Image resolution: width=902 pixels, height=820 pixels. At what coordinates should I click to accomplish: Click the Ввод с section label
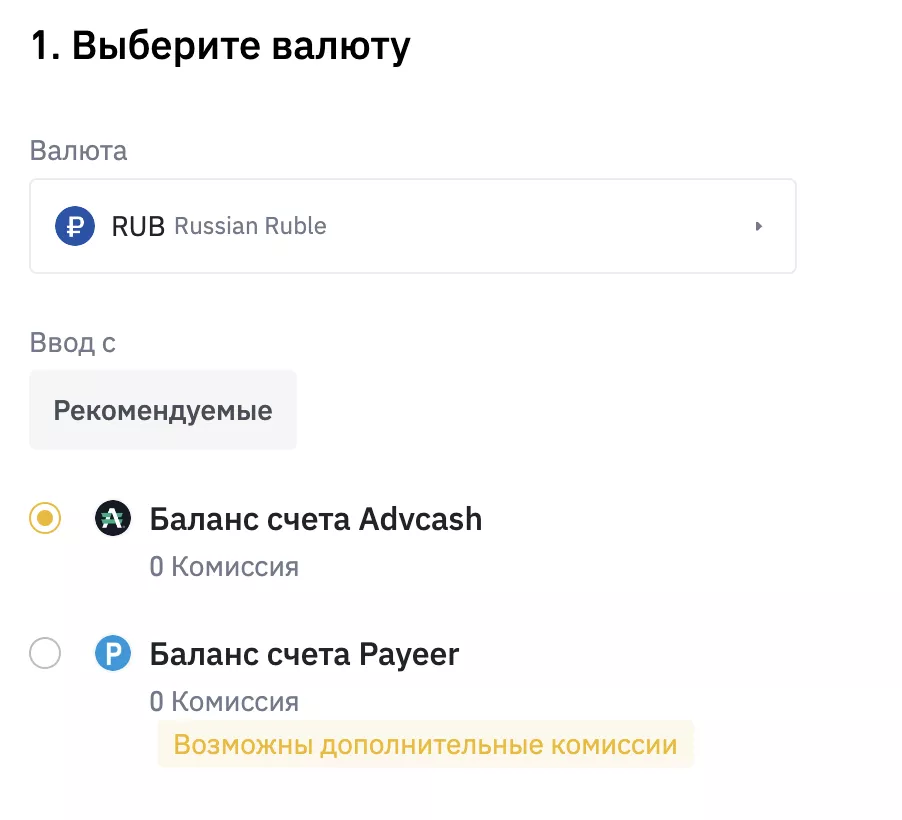pyautogui.click(x=72, y=342)
